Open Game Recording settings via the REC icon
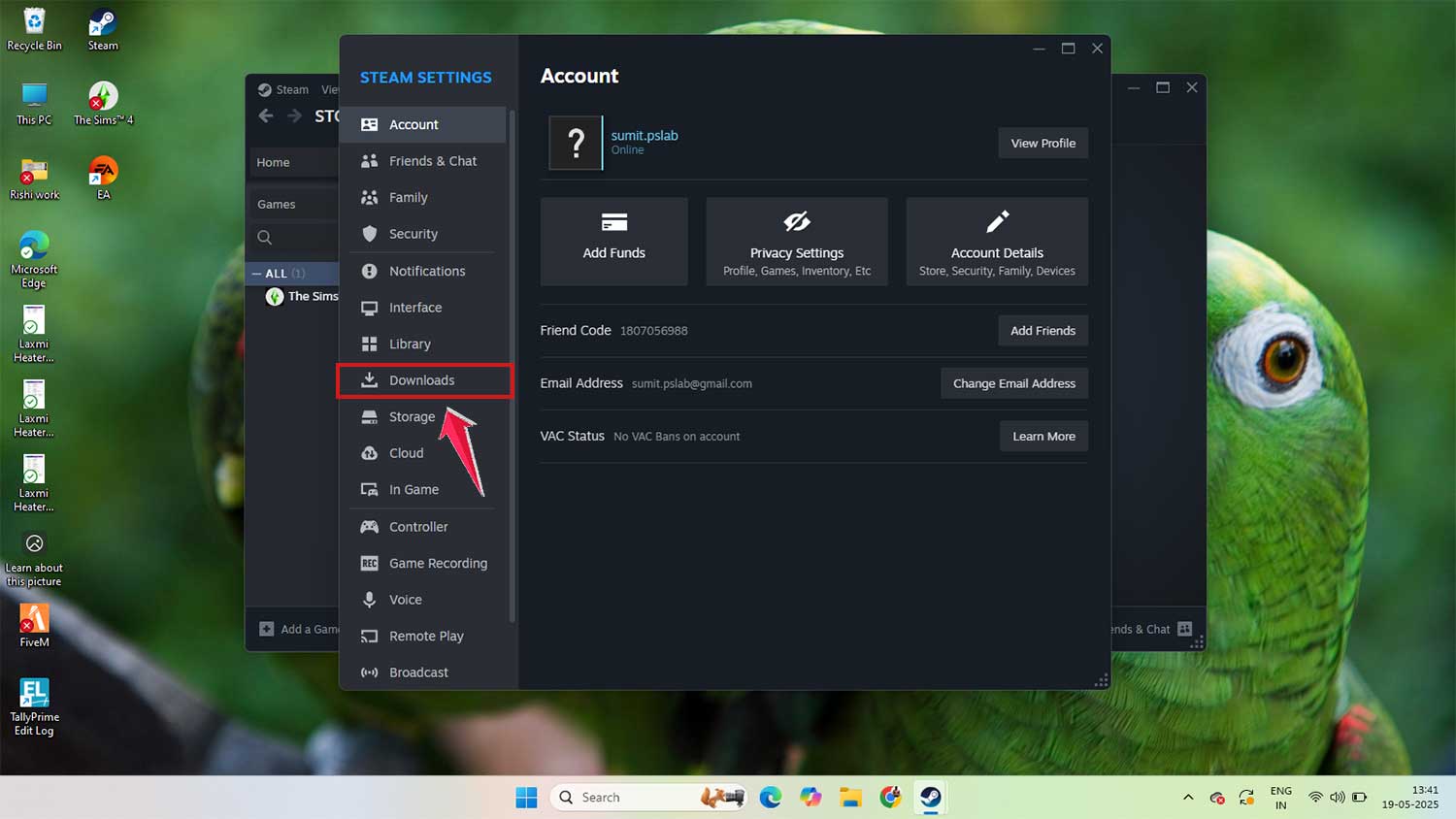 369,563
